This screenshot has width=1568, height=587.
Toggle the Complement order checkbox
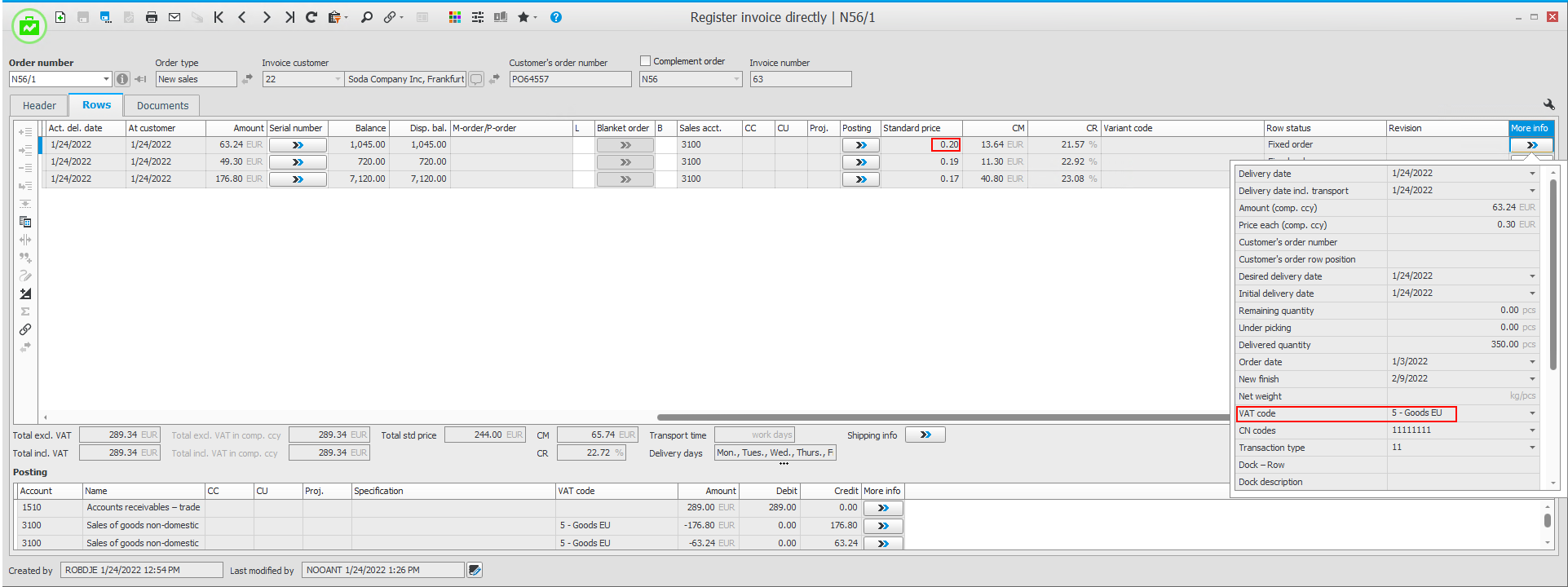pyautogui.click(x=646, y=61)
